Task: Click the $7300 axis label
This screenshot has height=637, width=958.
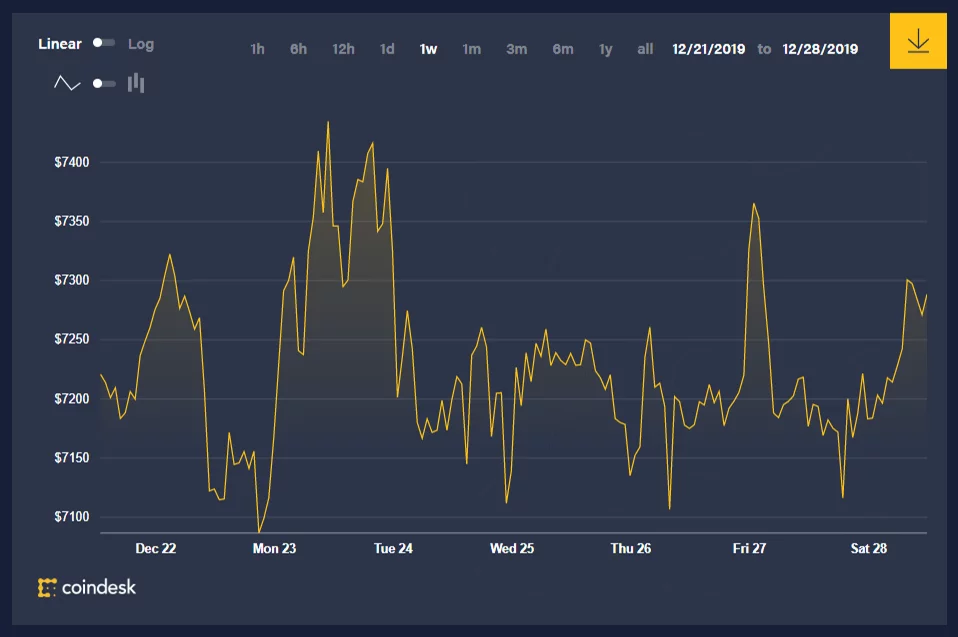Action: point(71,280)
